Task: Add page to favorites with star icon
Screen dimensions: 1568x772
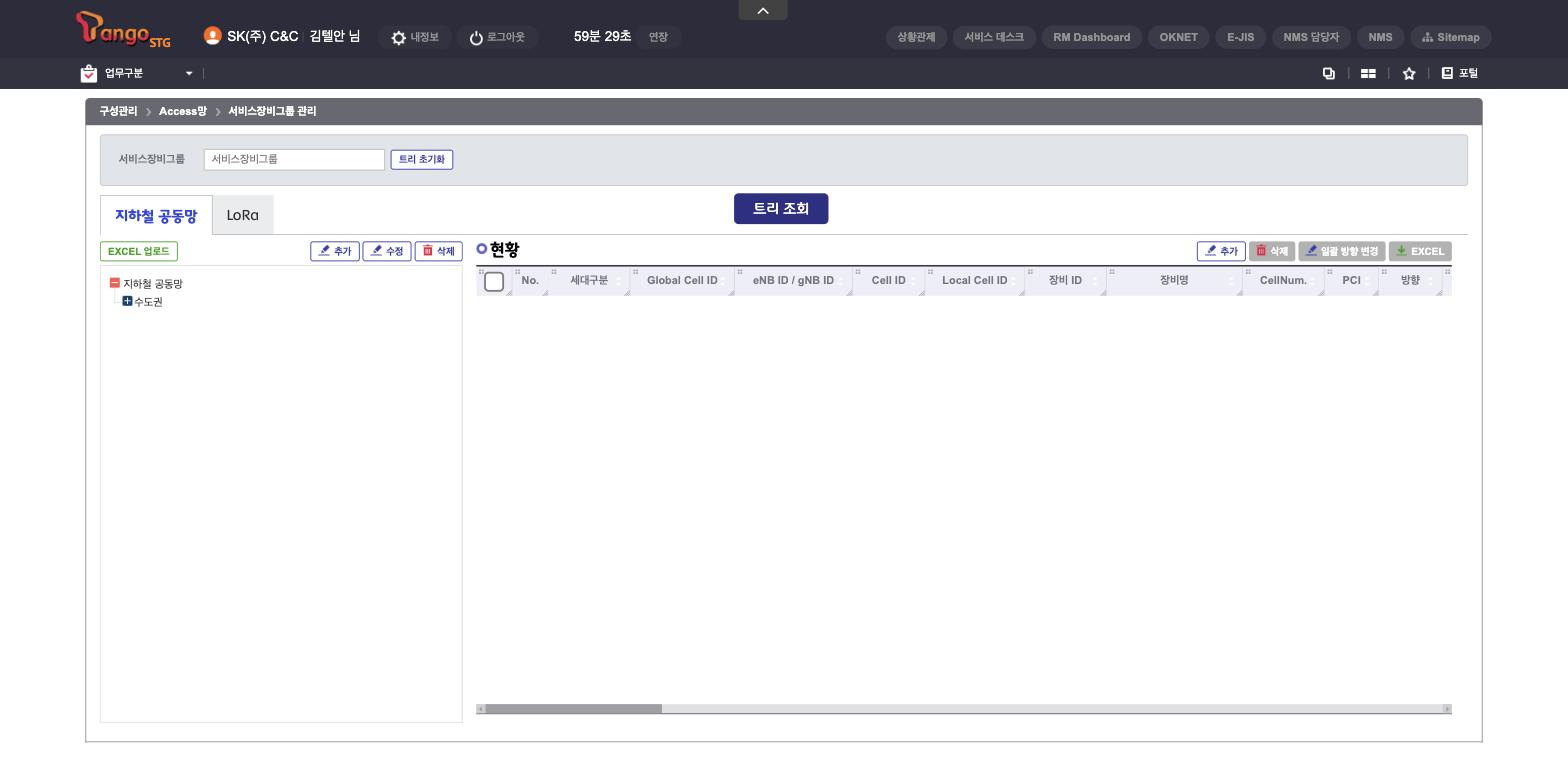Action: tap(1409, 73)
